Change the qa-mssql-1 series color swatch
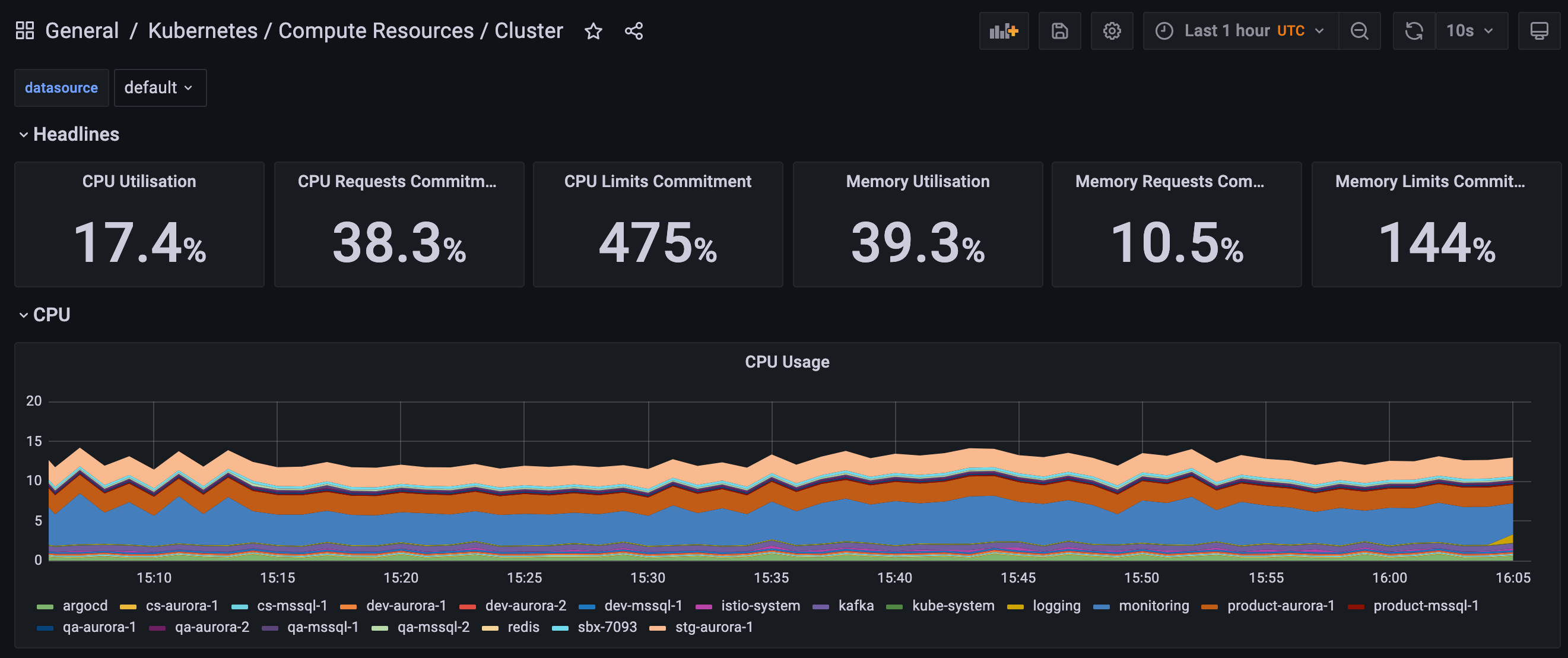Screen dimensions: 1568x658 269,628
